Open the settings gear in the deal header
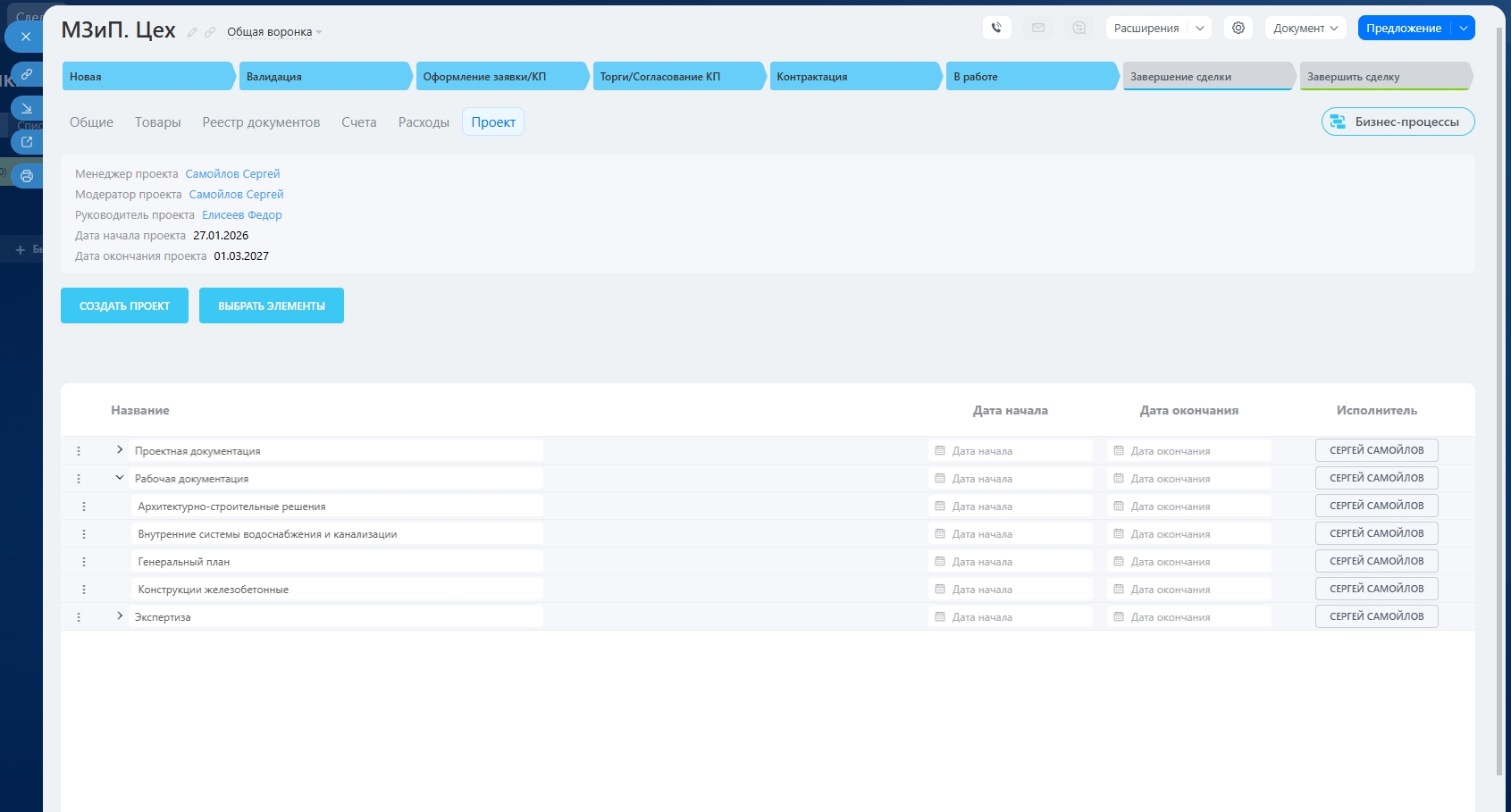 coord(1238,28)
